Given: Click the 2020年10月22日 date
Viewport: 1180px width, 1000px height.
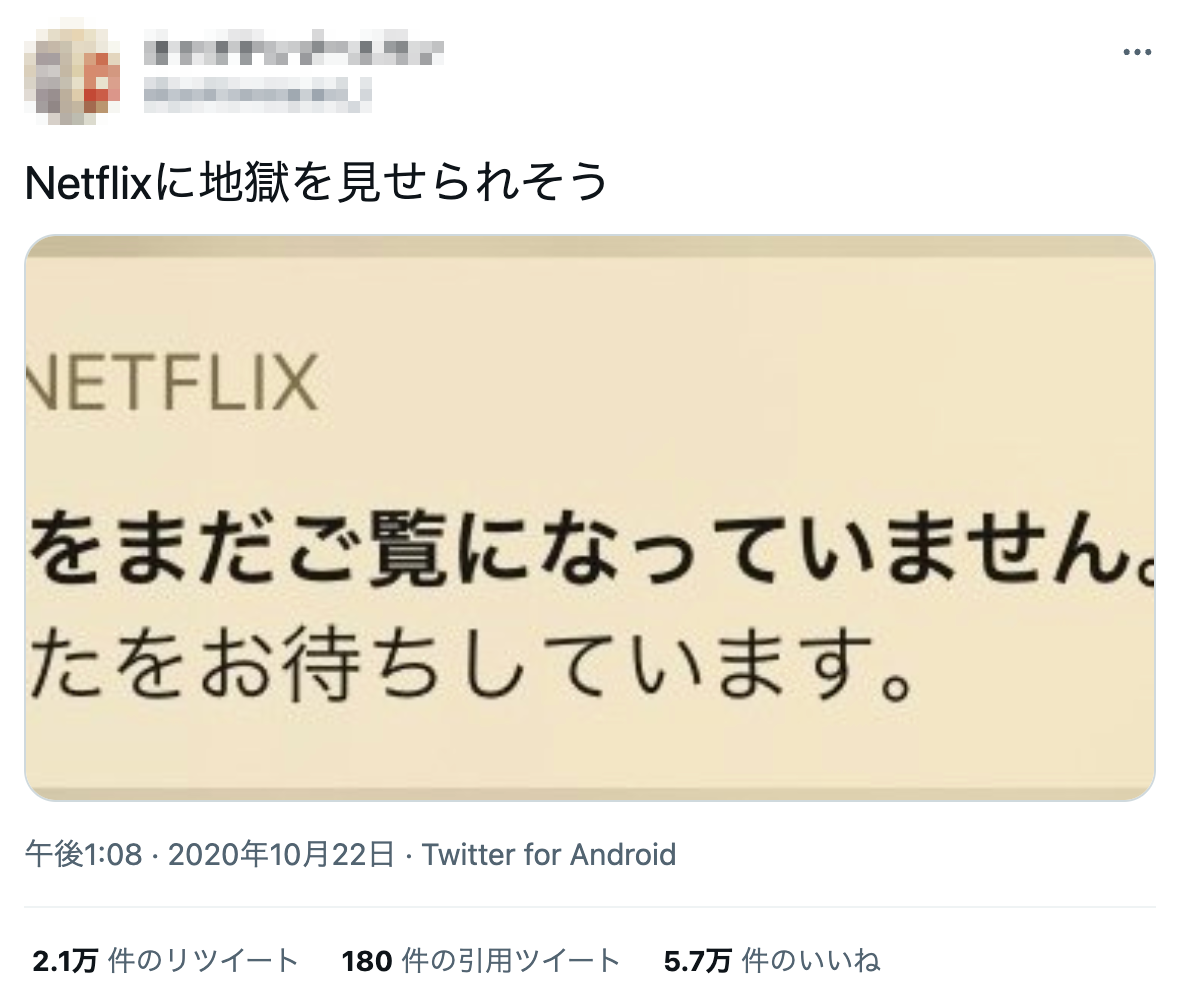Looking at the screenshot, I should coord(281,855).
